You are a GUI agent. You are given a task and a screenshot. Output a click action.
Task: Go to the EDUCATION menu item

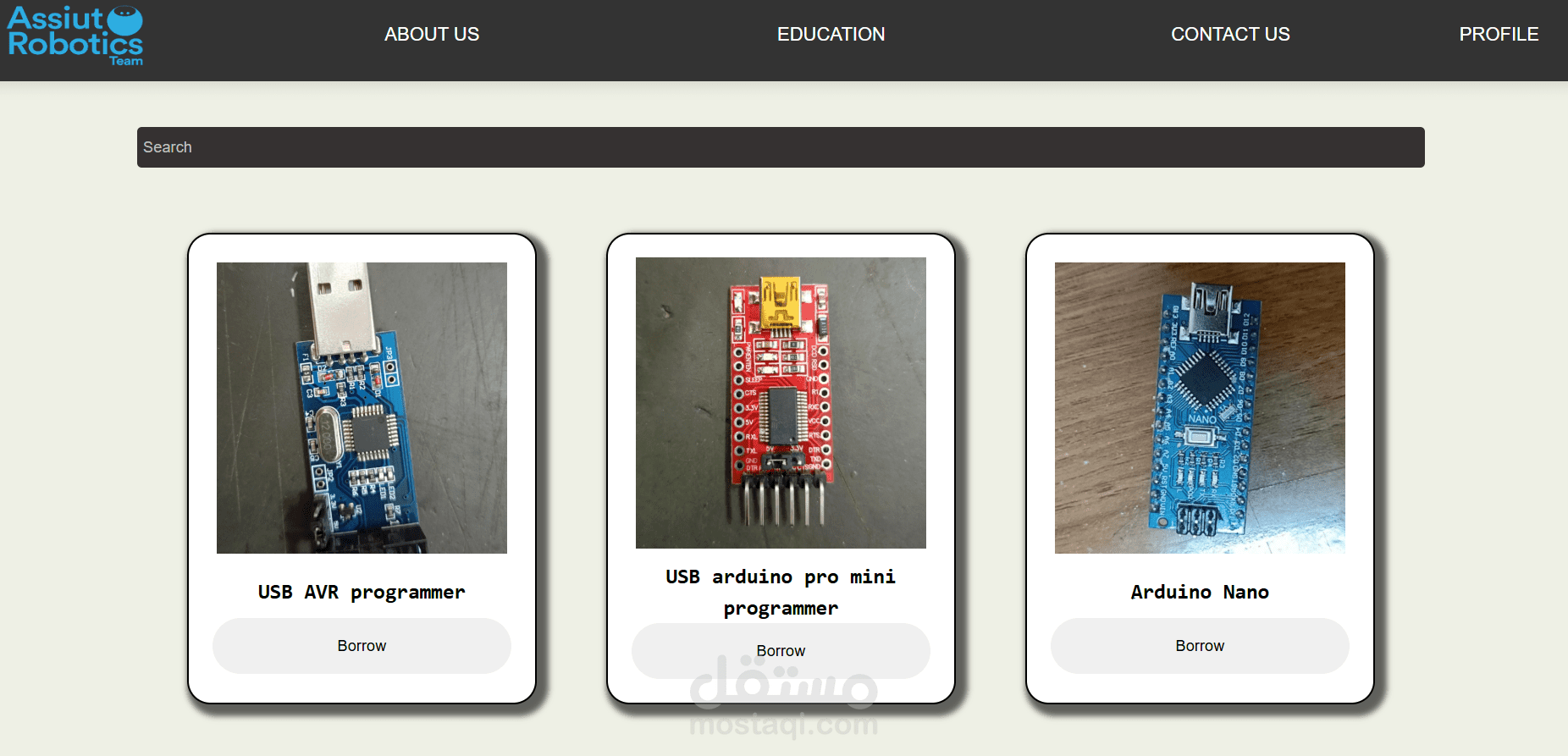[x=831, y=34]
